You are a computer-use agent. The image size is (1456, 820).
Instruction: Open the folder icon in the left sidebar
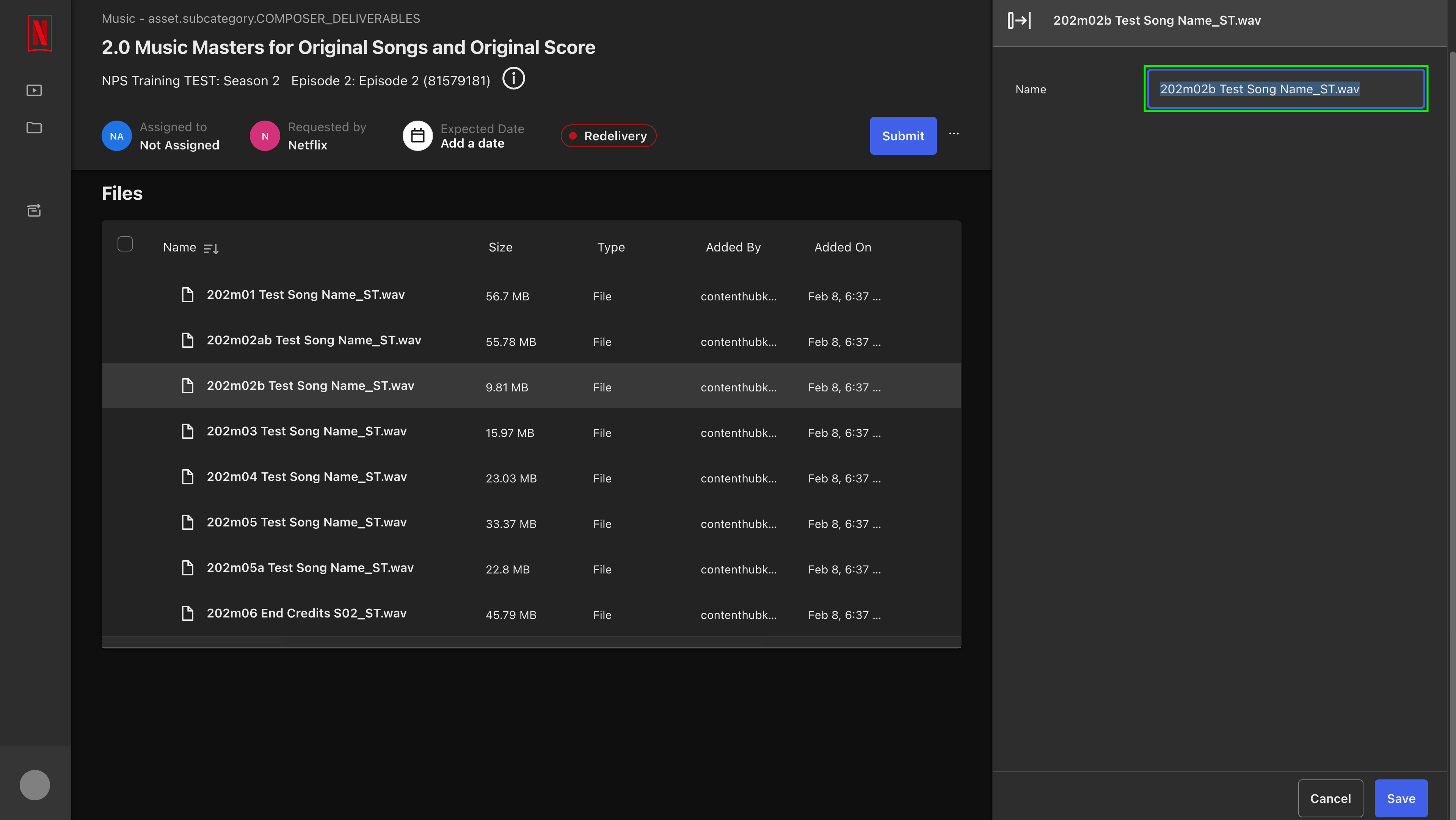[34, 128]
